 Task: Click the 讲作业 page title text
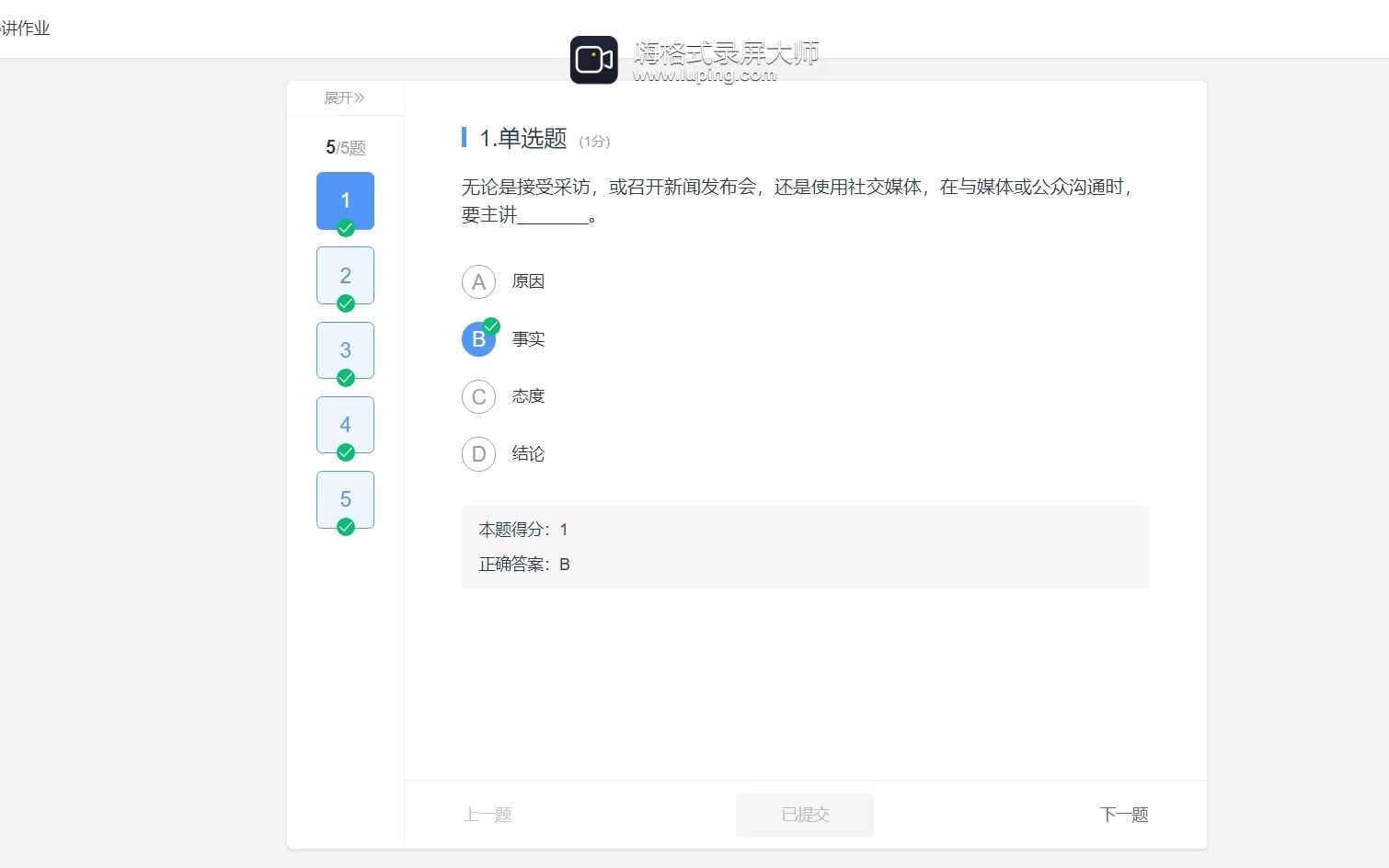[25, 29]
